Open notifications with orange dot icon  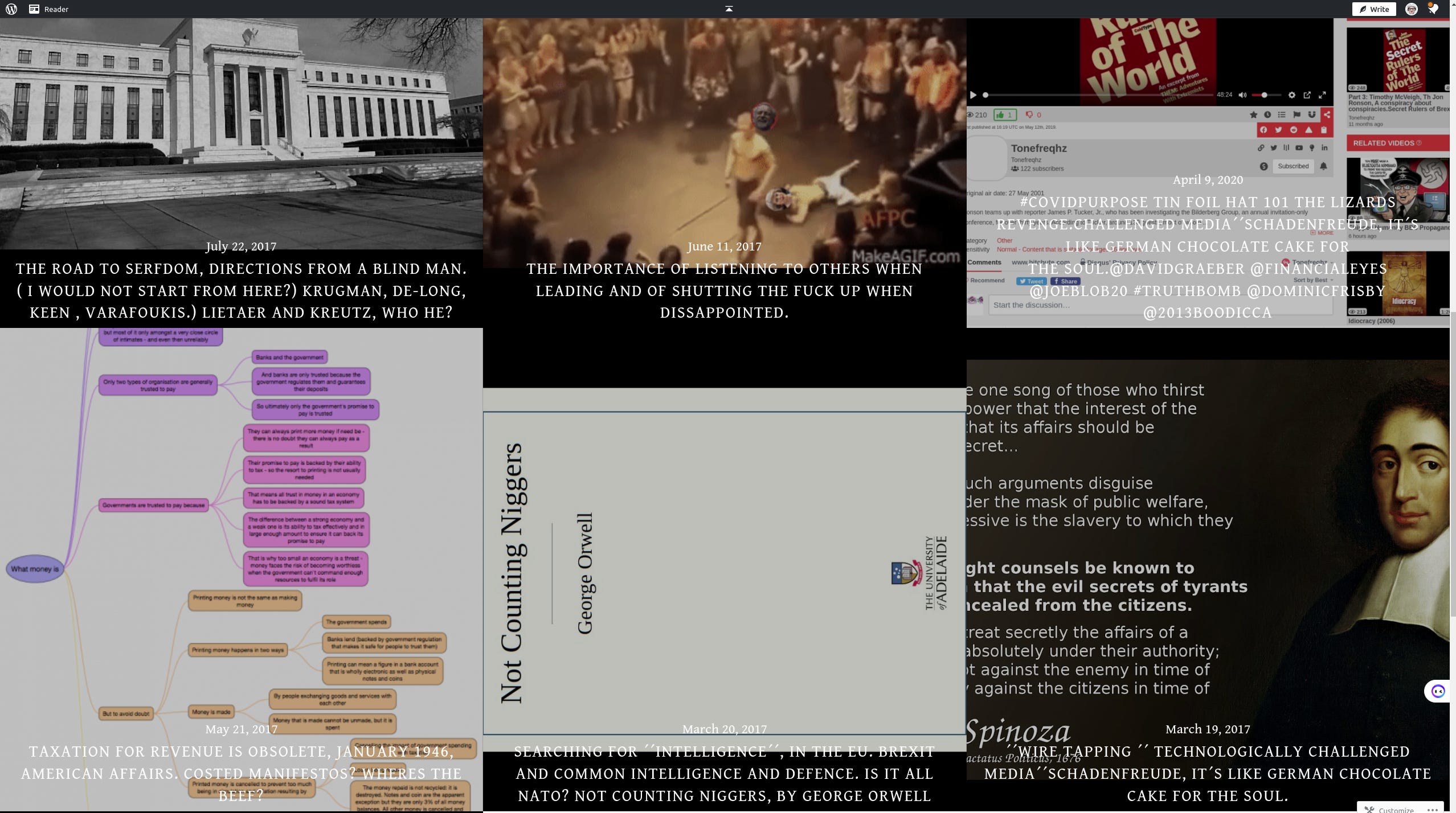click(x=1433, y=9)
